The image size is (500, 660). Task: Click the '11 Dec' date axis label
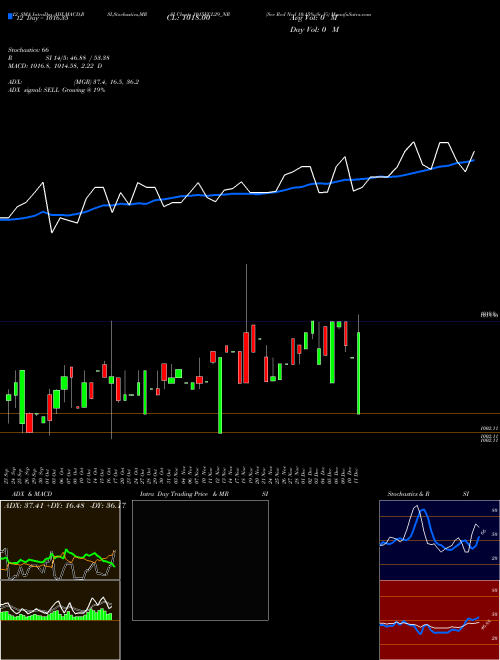(356, 475)
